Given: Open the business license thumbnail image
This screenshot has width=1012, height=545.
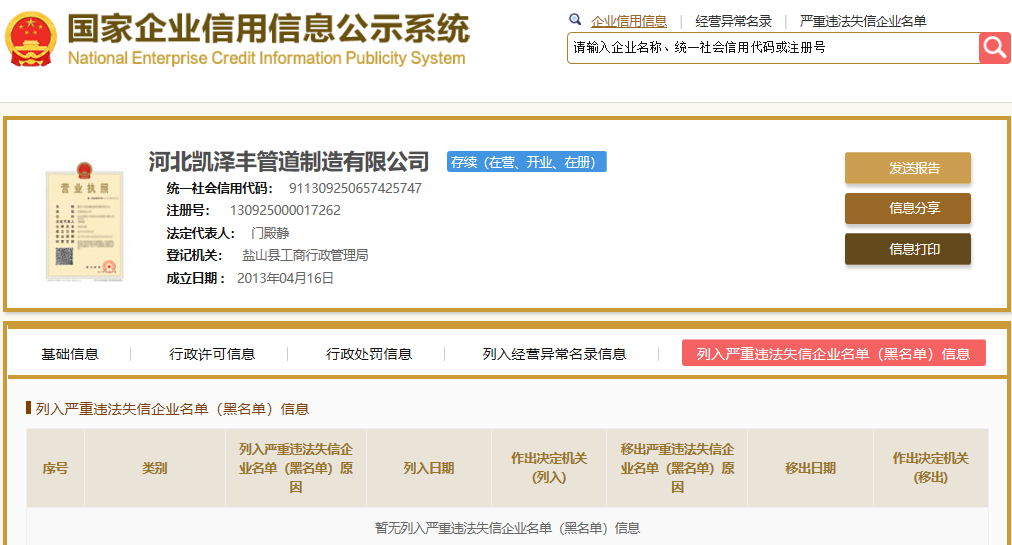Looking at the screenshot, I should point(85,221).
